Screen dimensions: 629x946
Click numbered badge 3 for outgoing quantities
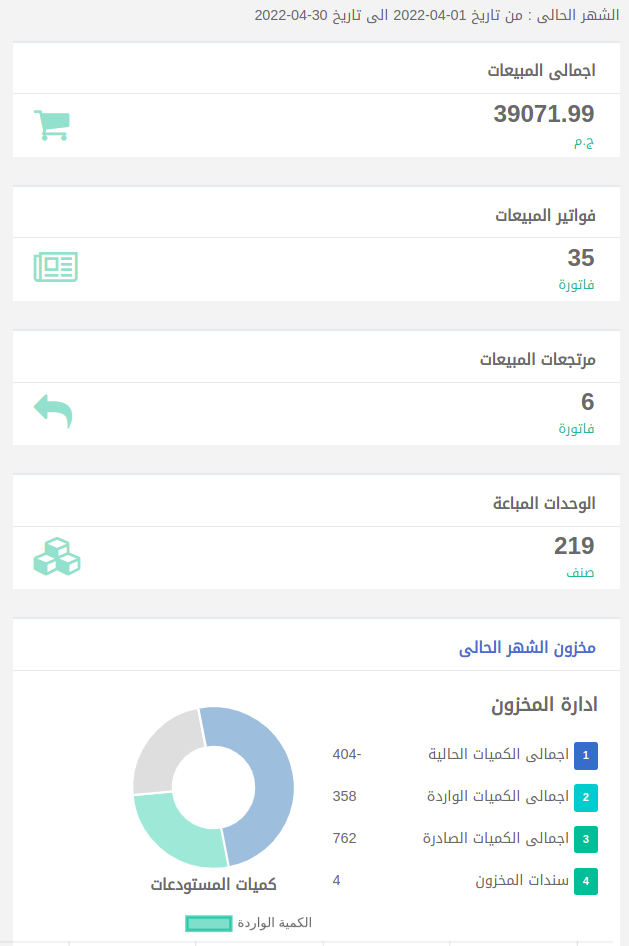[x=586, y=839]
